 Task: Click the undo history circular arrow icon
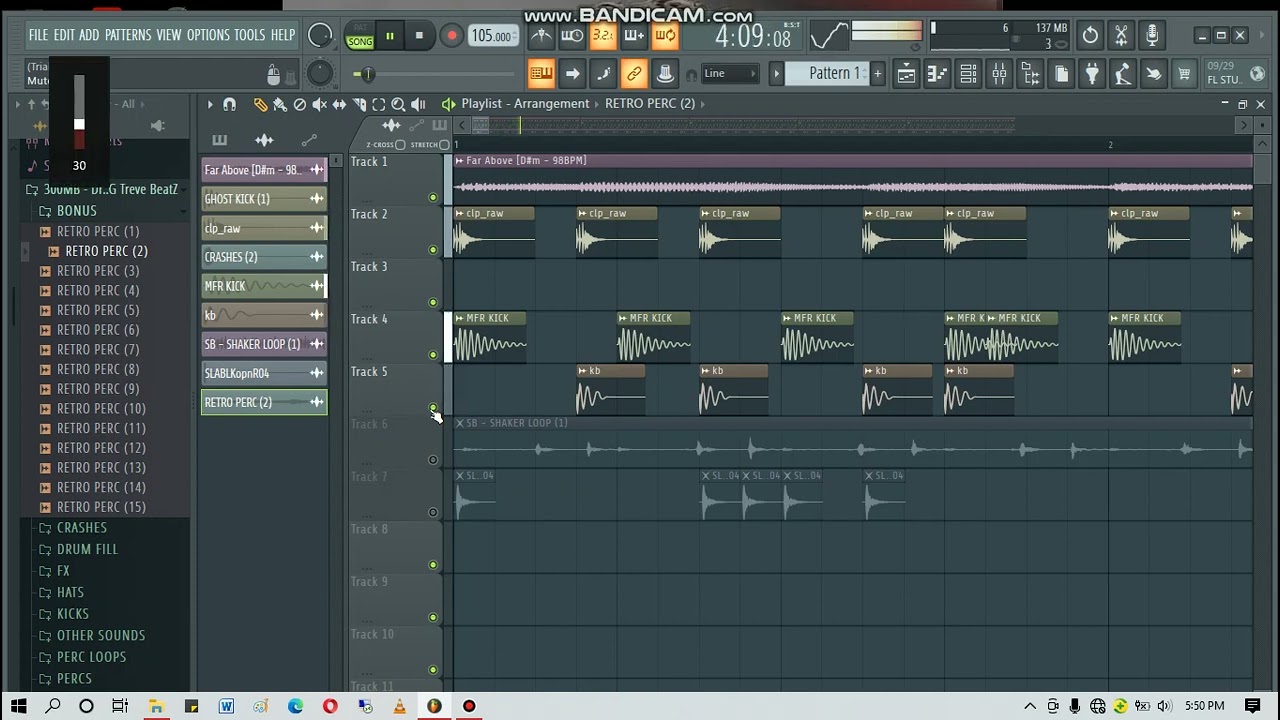[1090, 36]
